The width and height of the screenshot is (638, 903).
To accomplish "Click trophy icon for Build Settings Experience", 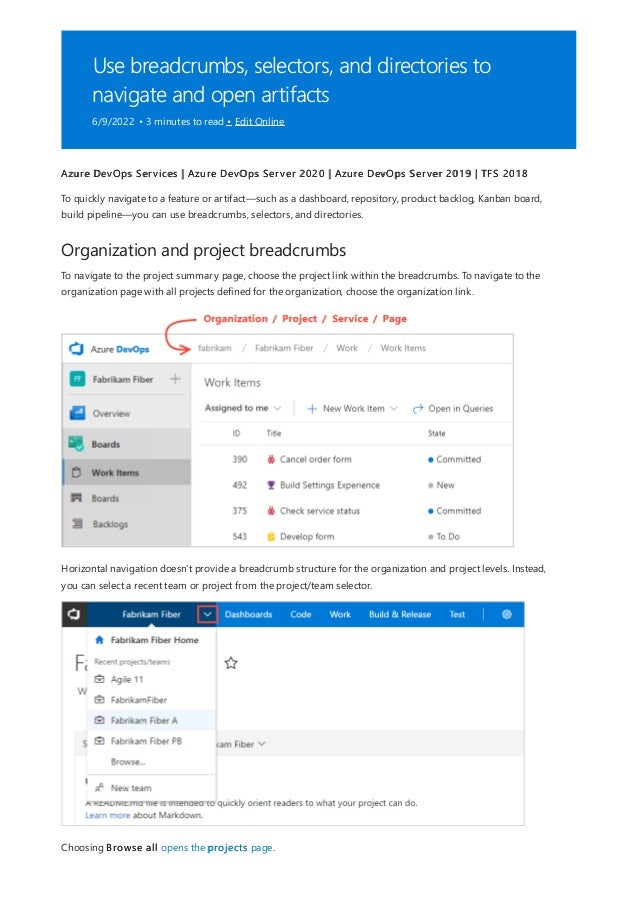I will point(271,485).
